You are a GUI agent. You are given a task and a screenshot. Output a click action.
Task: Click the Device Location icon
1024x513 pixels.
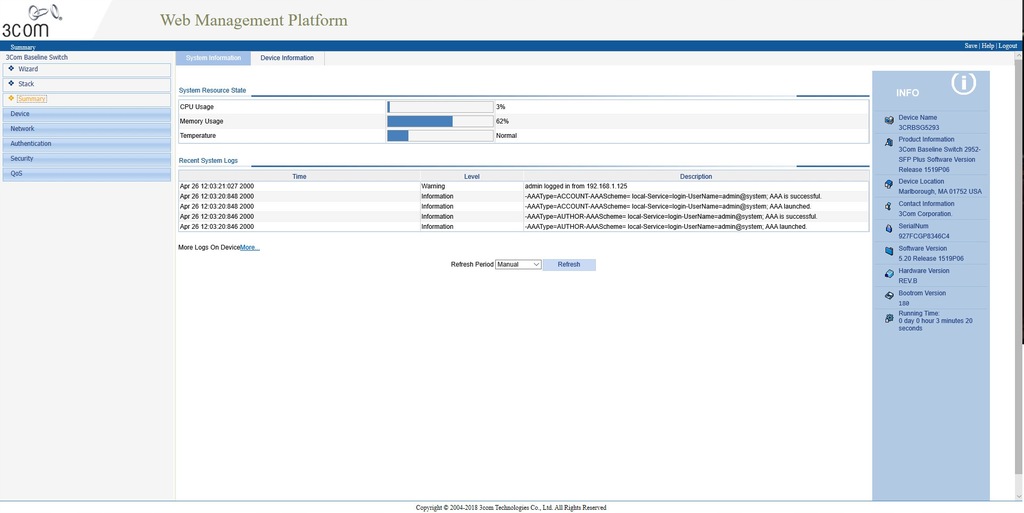(889, 185)
